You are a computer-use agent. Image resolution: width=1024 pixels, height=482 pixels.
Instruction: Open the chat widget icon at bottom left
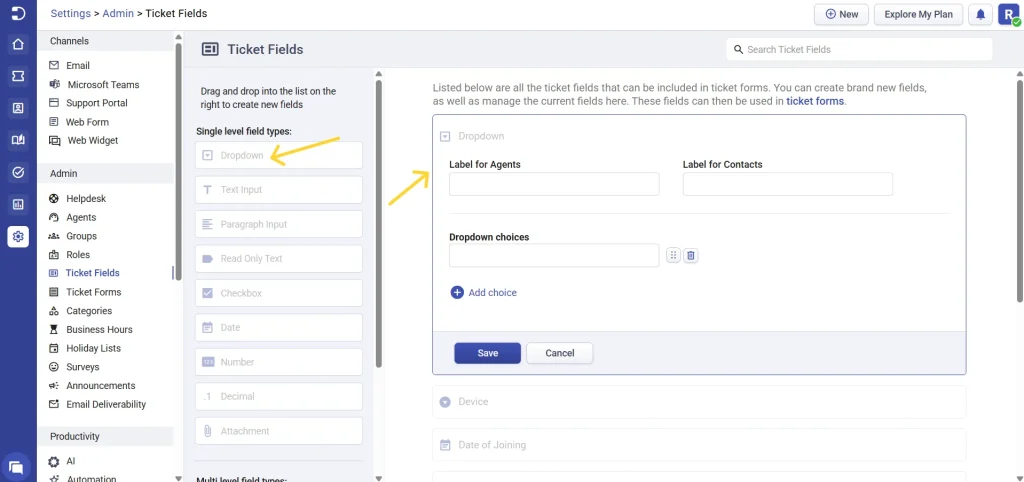(16, 467)
